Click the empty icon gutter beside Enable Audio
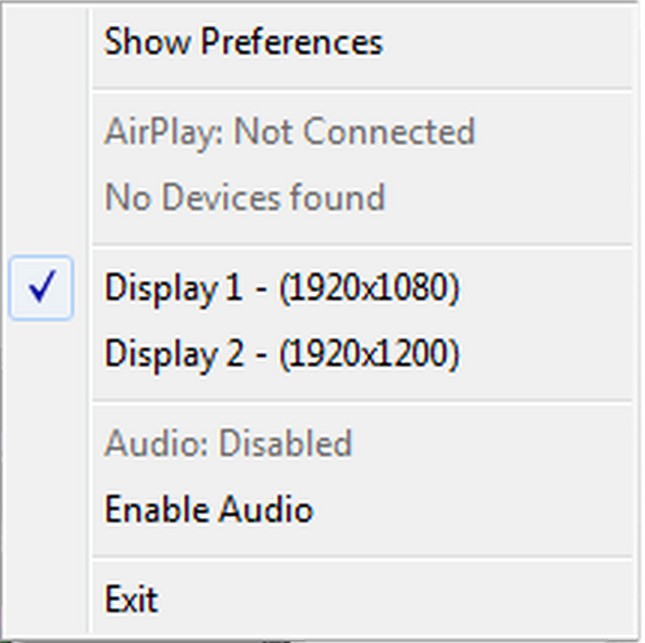This screenshot has height=643, width=645. point(41,510)
